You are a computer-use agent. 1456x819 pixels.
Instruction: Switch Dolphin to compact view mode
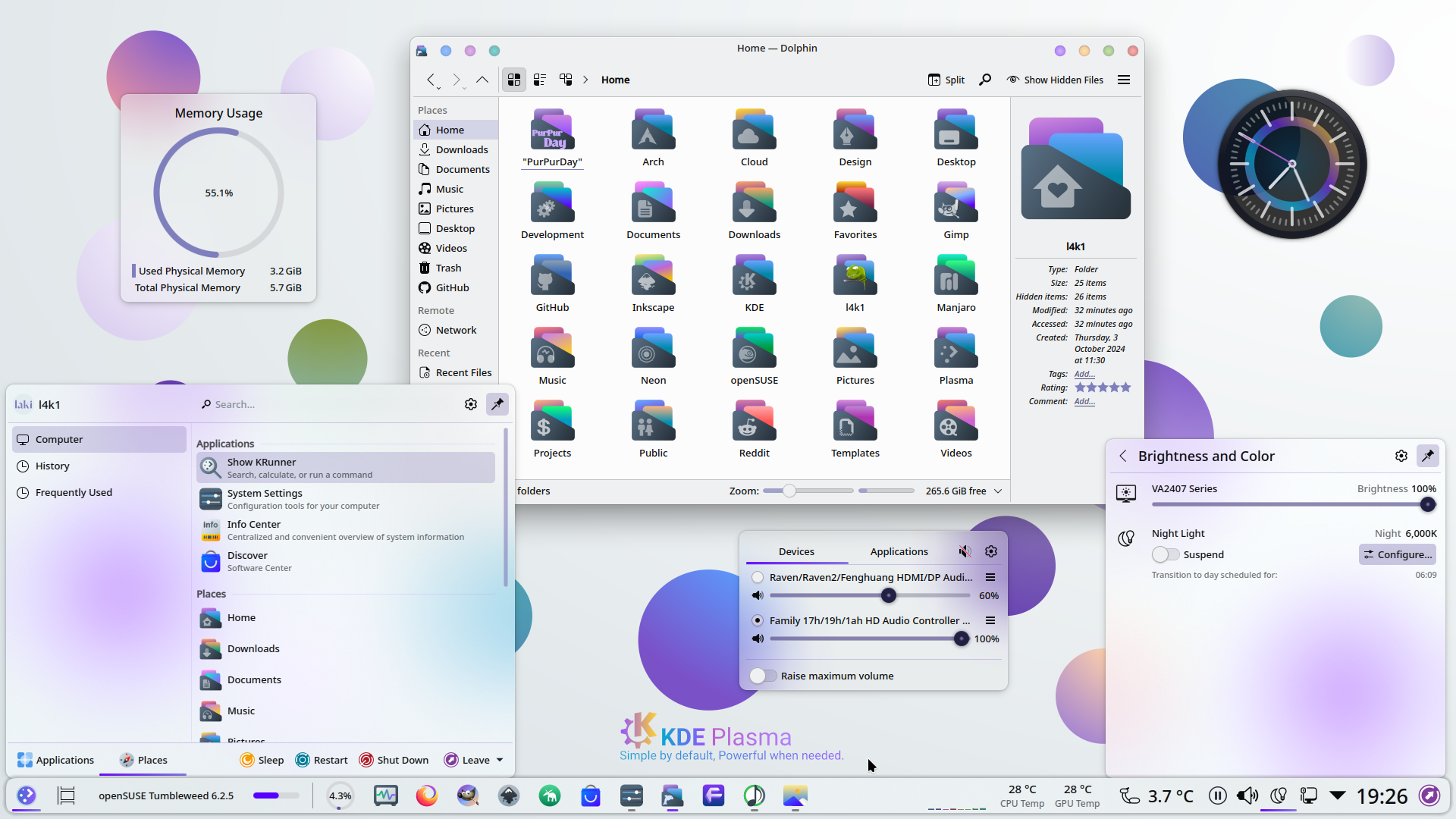[540, 80]
